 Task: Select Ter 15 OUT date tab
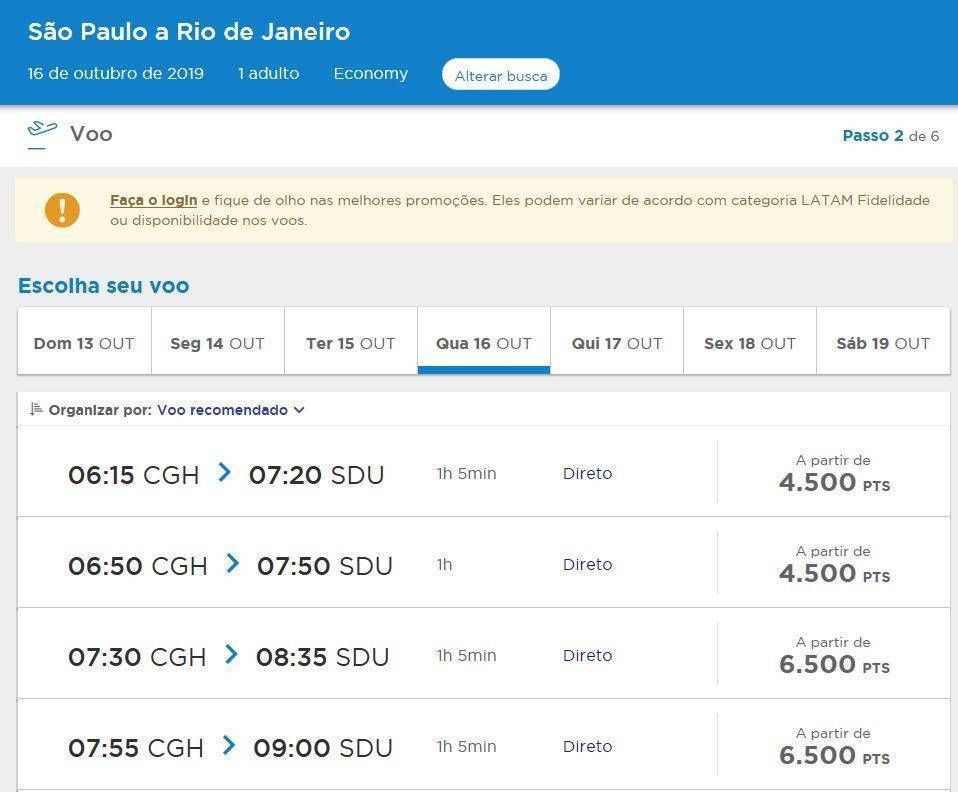(x=350, y=343)
